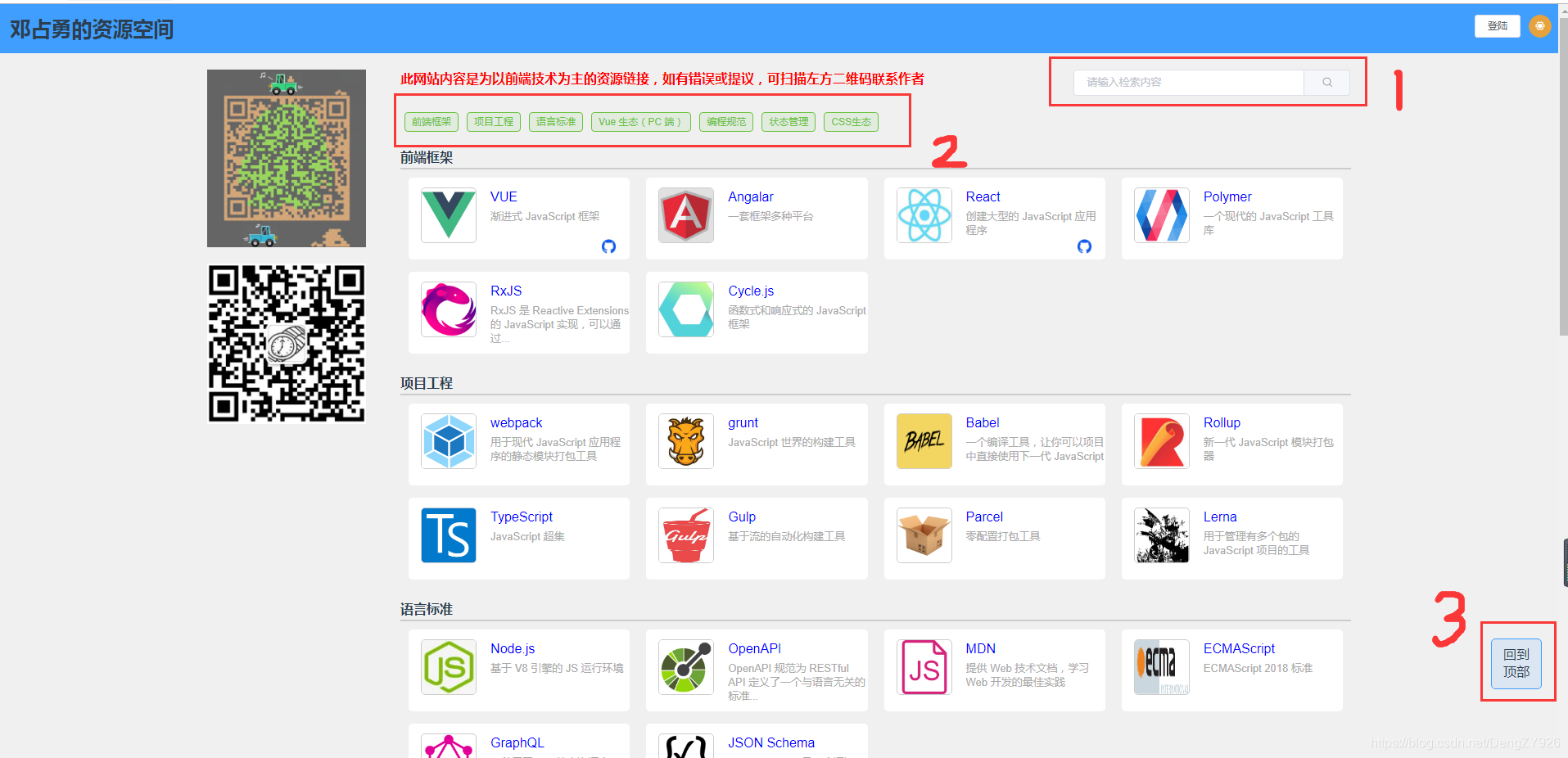Screen dimensions: 1568x758
Task: Click the ECMAScript ecma logo
Action: click(x=1162, y=667)
